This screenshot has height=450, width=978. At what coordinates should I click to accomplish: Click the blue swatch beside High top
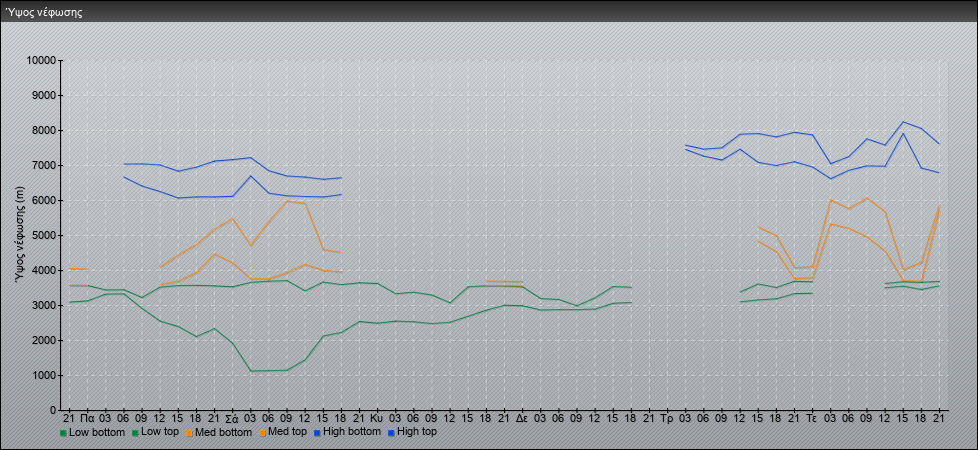coord(390,433)
